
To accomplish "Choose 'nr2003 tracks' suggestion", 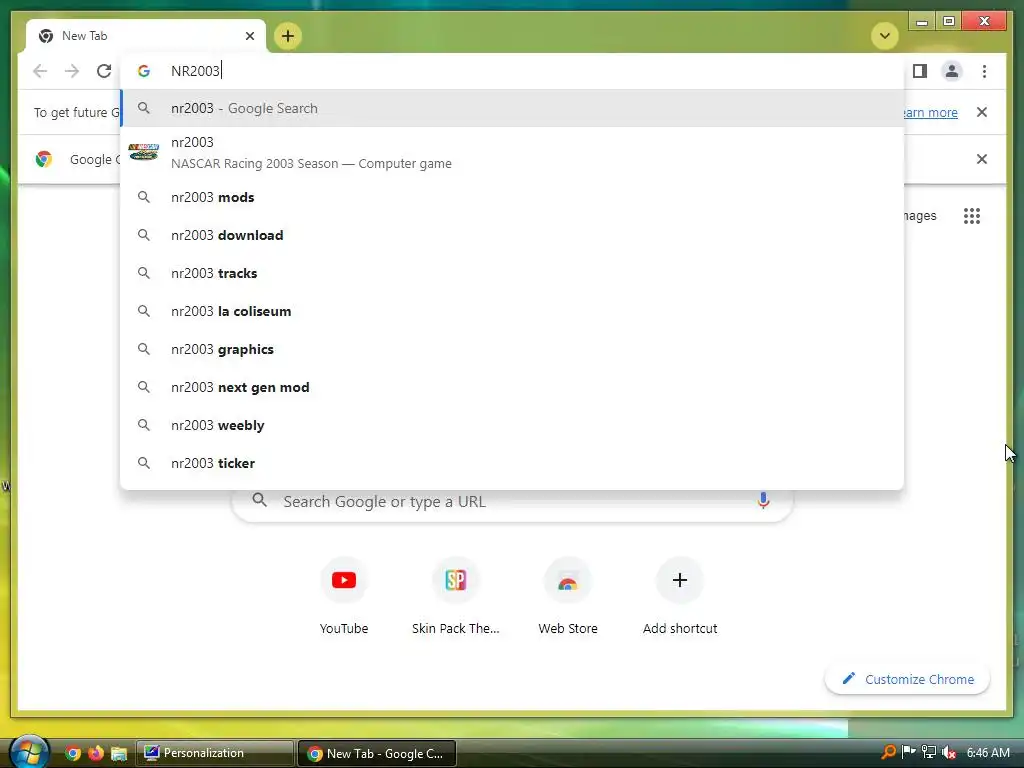I will (x=513, y=273).
